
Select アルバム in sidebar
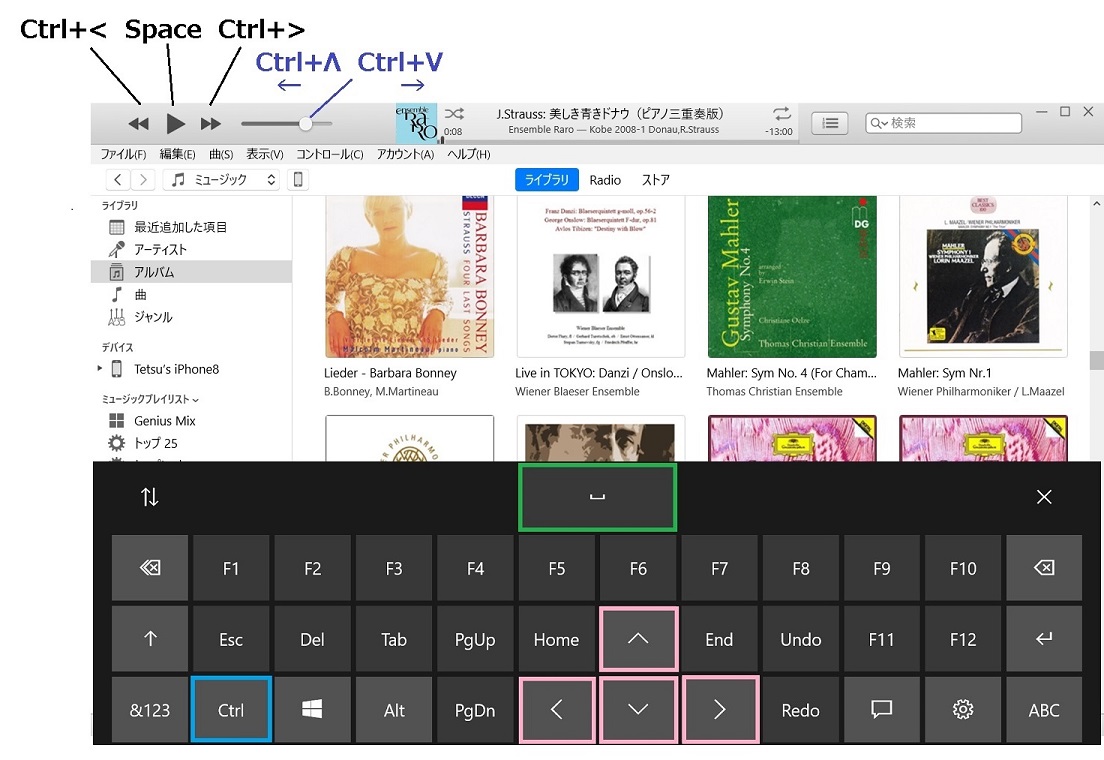pyautogui.click(x=192, y=273)
